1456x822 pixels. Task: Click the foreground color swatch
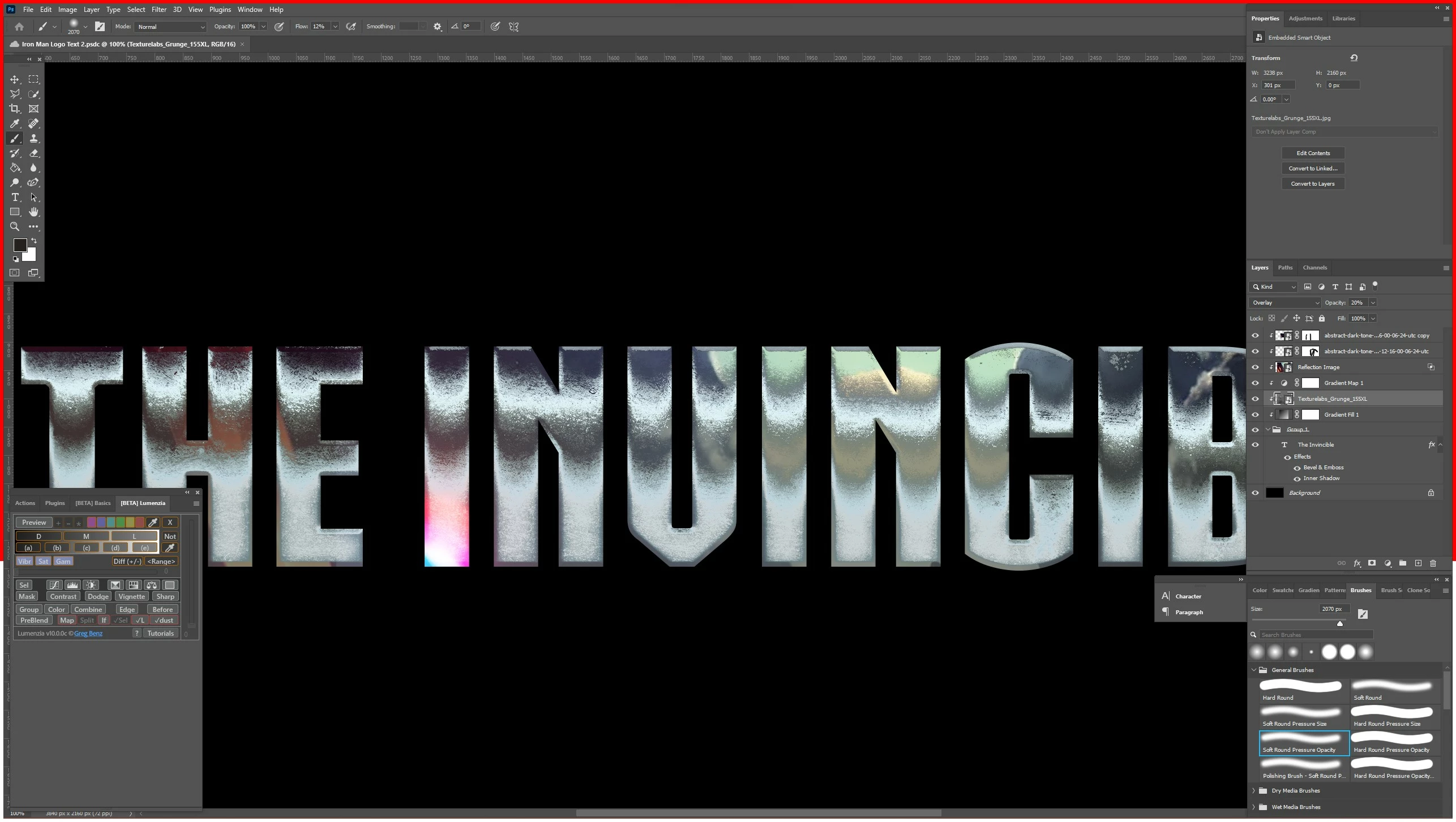coord(20,246)
